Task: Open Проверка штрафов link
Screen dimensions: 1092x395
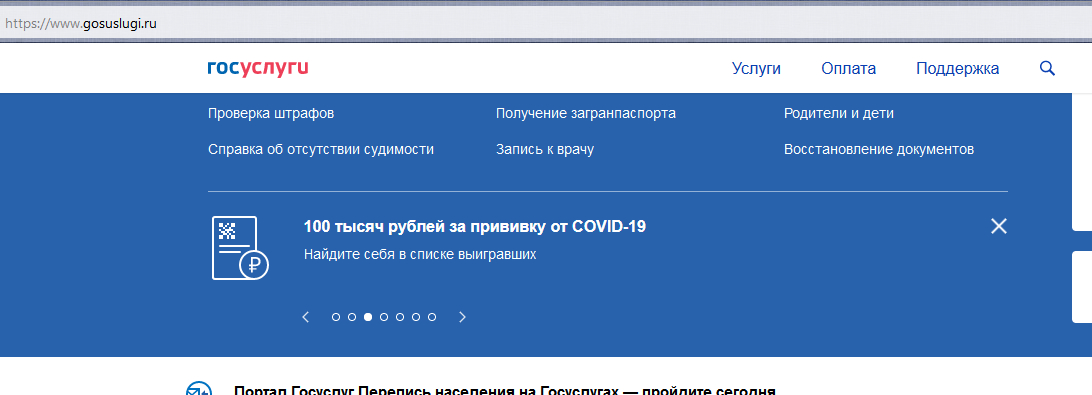Action: (271, 113)
